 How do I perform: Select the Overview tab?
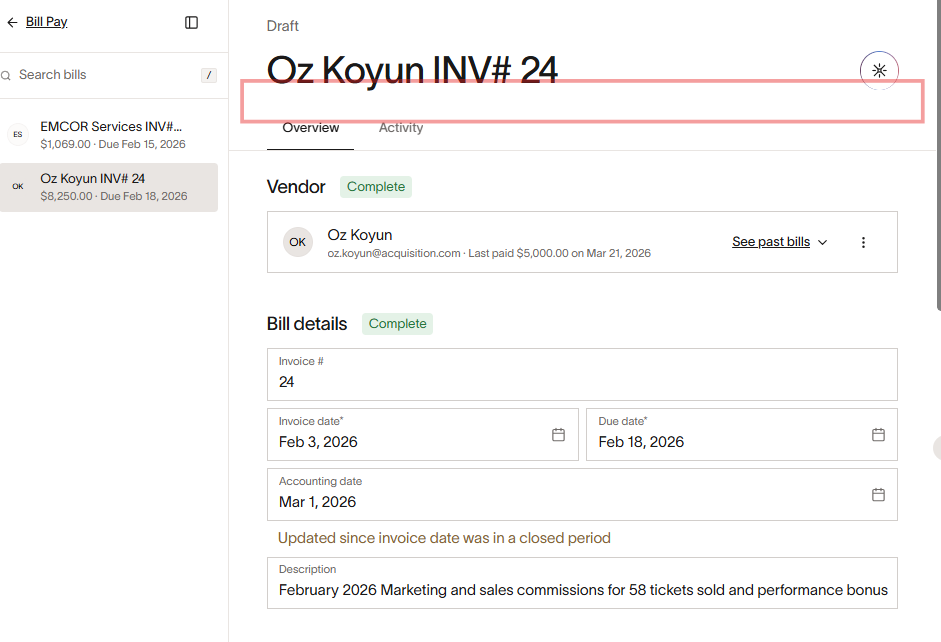click(x=310, y=128)
